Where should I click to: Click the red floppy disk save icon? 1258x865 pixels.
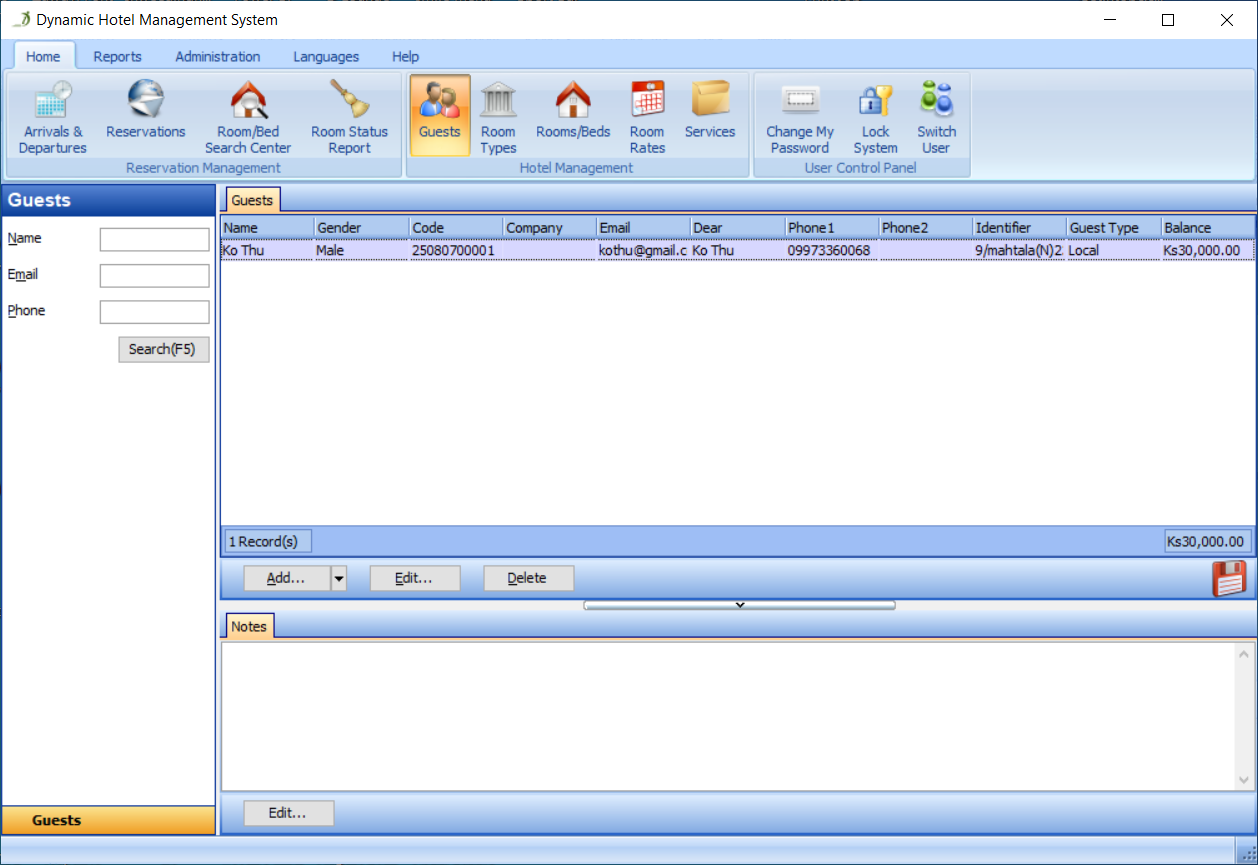pyautogui.click(x=1229, y=578)
